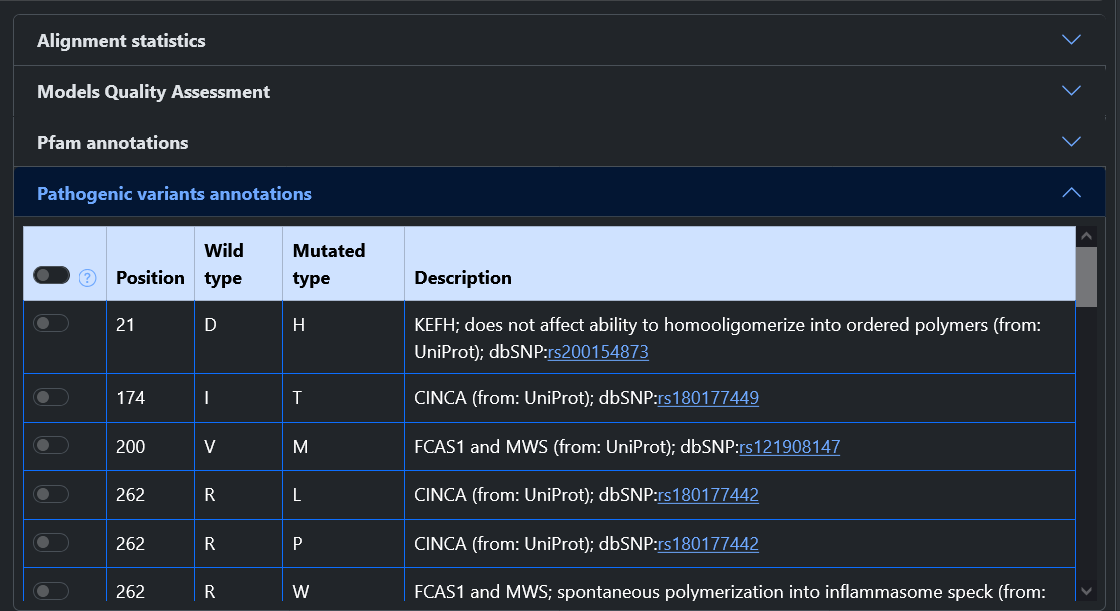
Task: Enable the toggle for position 174 I to T
Action: (x=51, y=397)
